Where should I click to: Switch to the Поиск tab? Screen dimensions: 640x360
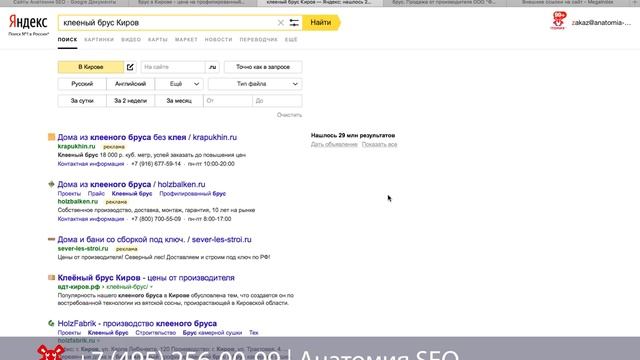point(67,40)
